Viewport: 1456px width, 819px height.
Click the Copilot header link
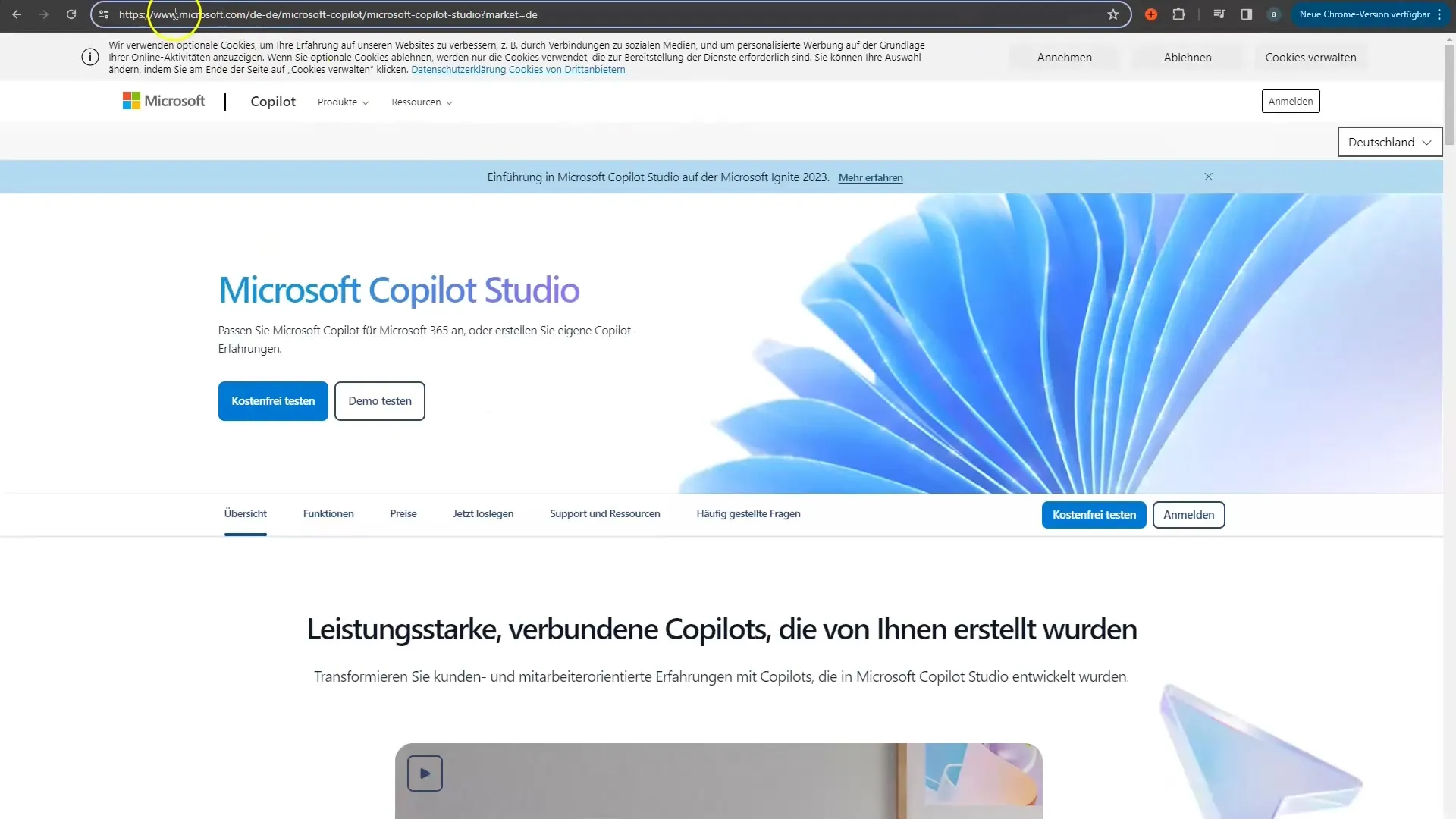click(x=273, y=102)
